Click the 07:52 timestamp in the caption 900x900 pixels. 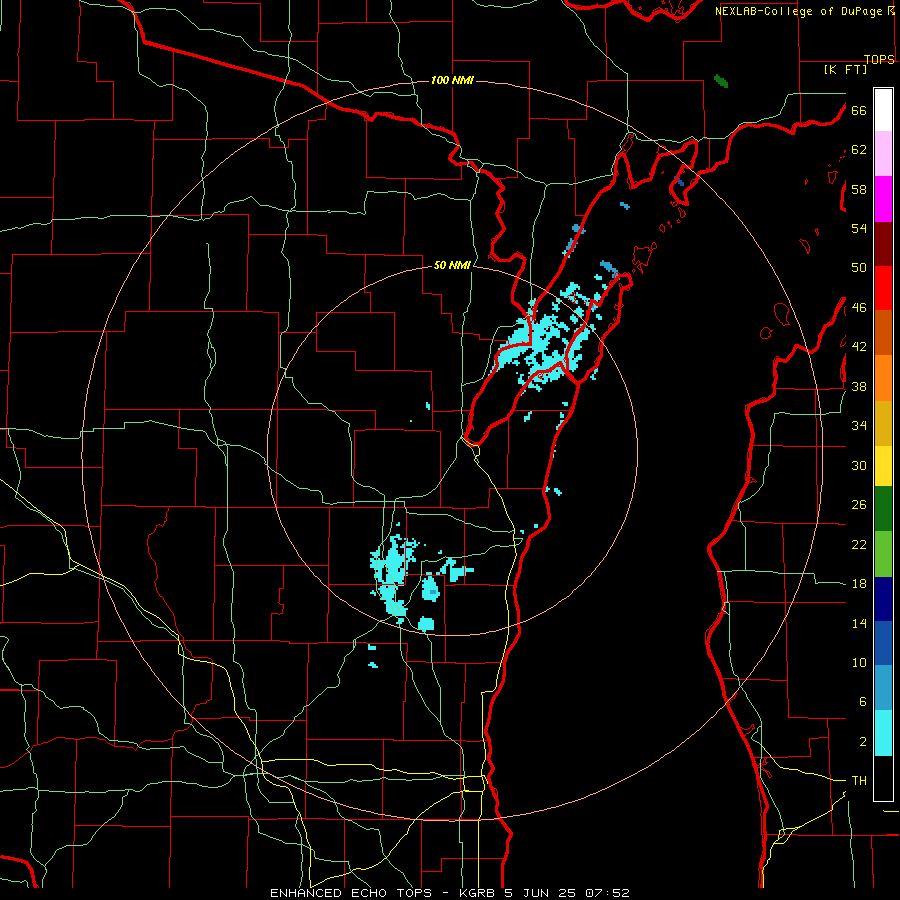click(x=607, y=893)
